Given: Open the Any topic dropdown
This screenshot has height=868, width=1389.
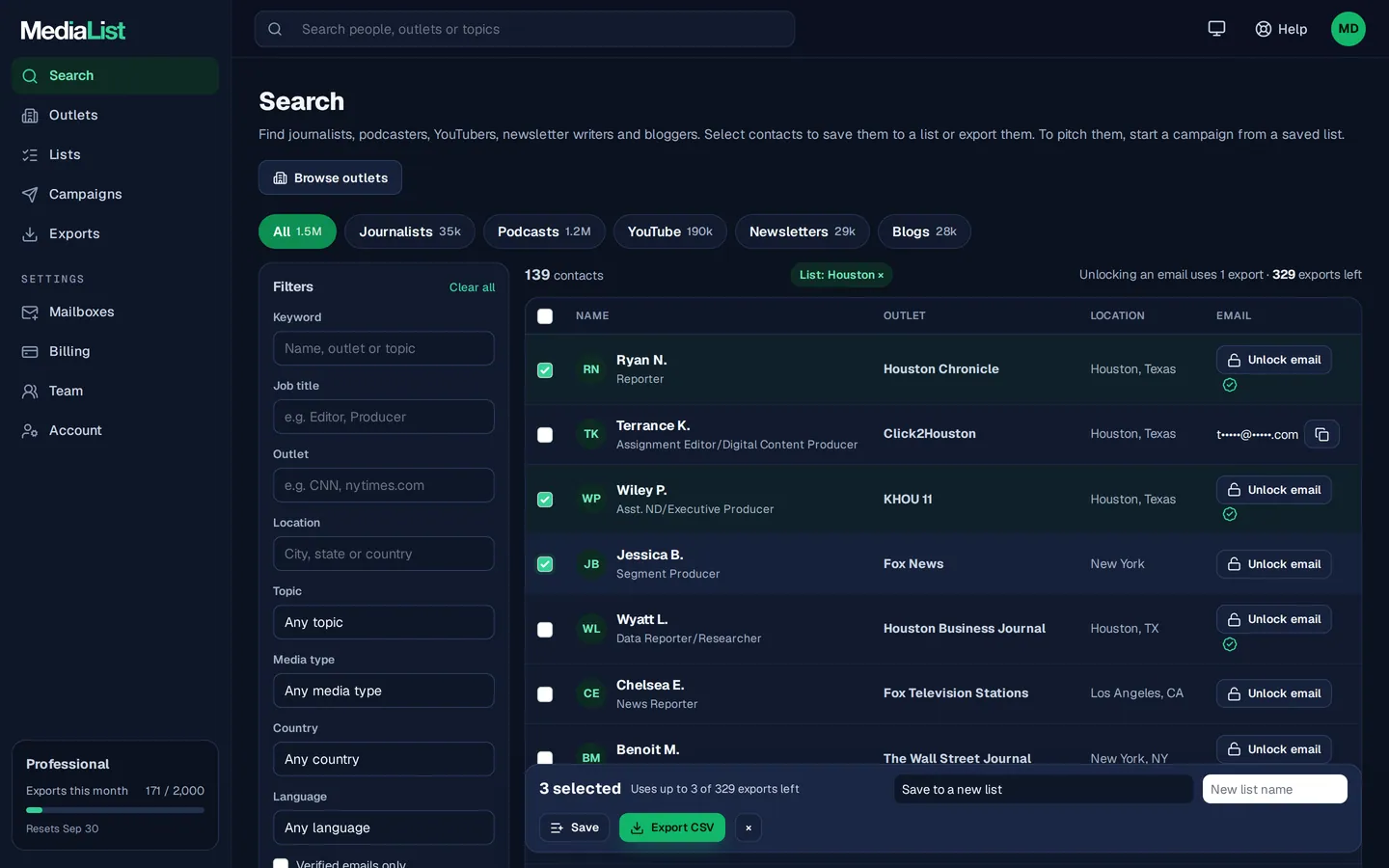Looking at the screenshot, I should tap(383, 622).
